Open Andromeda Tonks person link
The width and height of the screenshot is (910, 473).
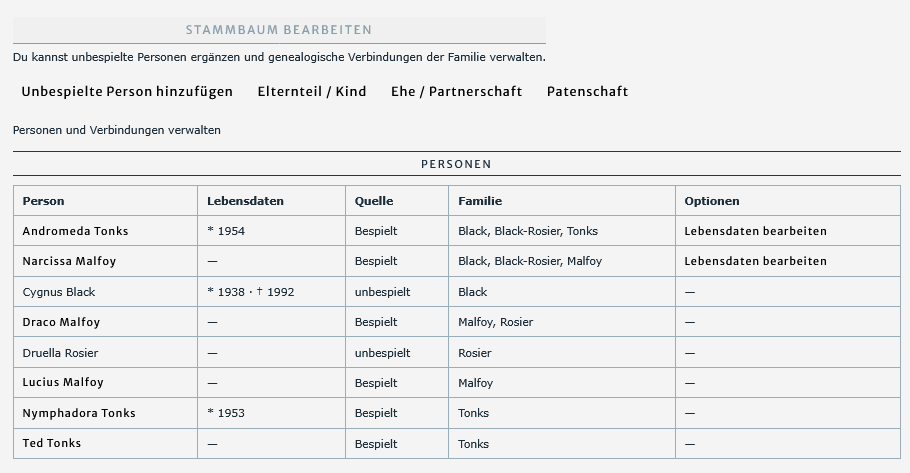click(75, 231)
